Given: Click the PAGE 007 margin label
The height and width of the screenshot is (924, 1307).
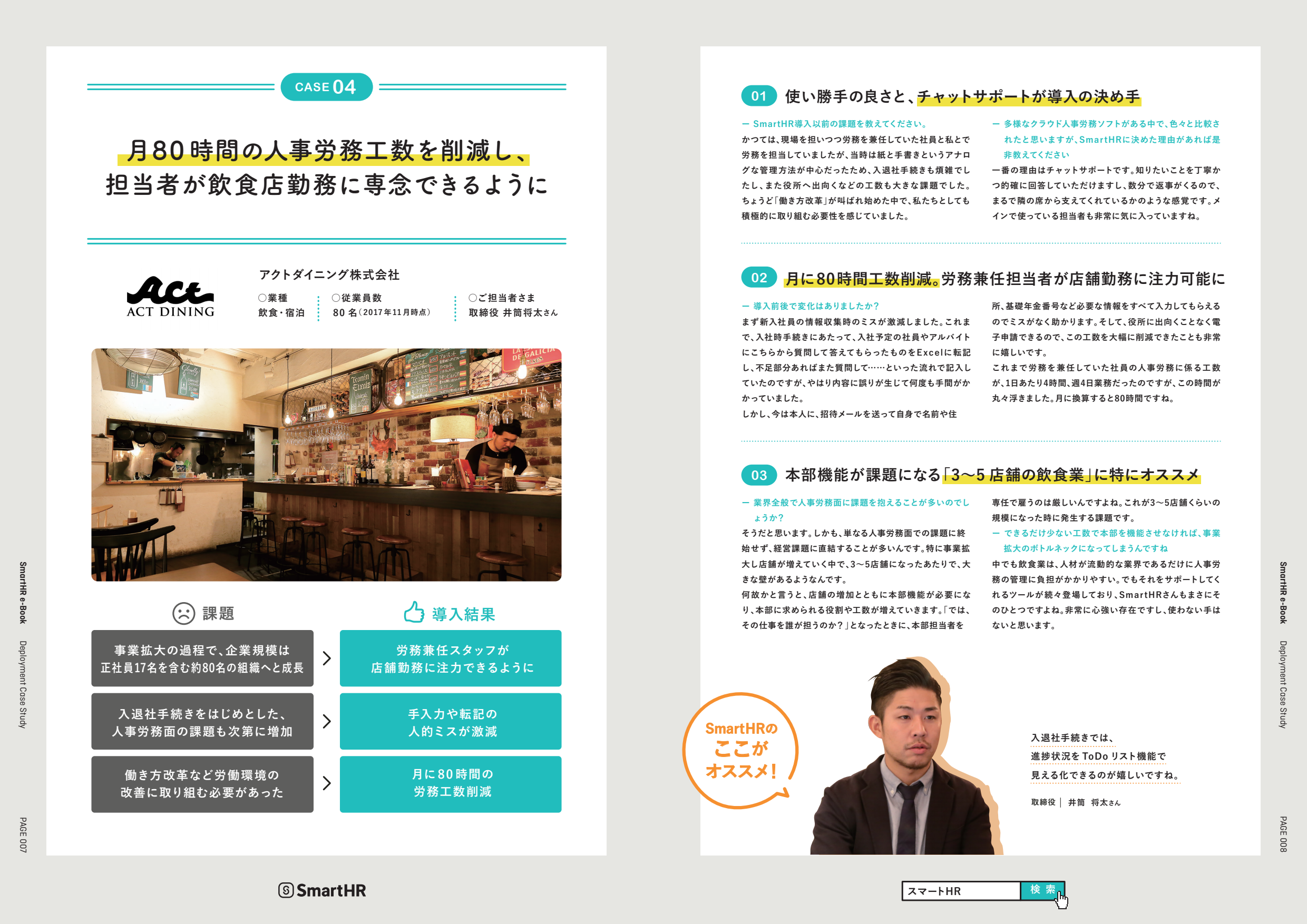Looking at the screenshot, I should point(23,834).
